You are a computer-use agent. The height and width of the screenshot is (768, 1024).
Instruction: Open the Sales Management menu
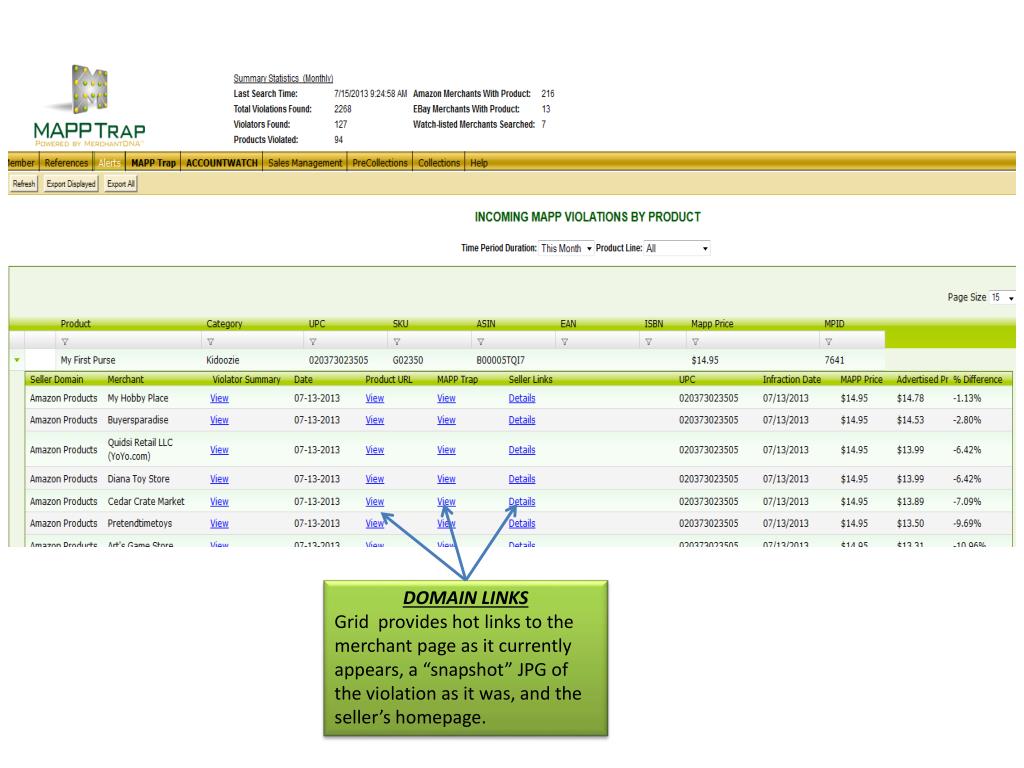[x=305, y=163]
